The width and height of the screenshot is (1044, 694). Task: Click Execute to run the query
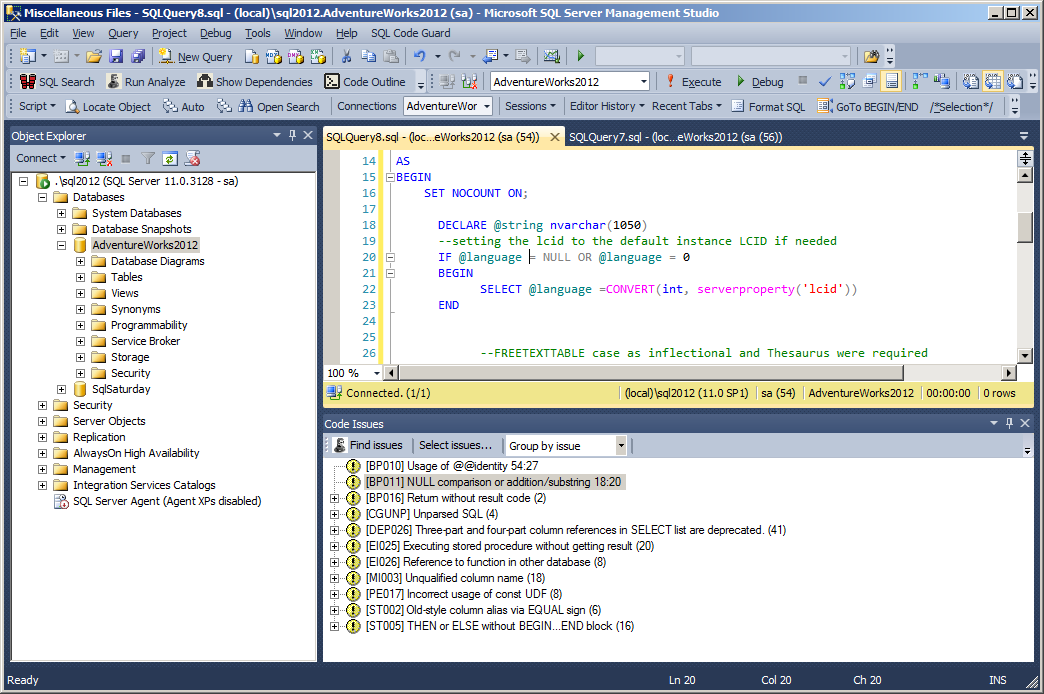pyautogui.click(x=693, y=82)
